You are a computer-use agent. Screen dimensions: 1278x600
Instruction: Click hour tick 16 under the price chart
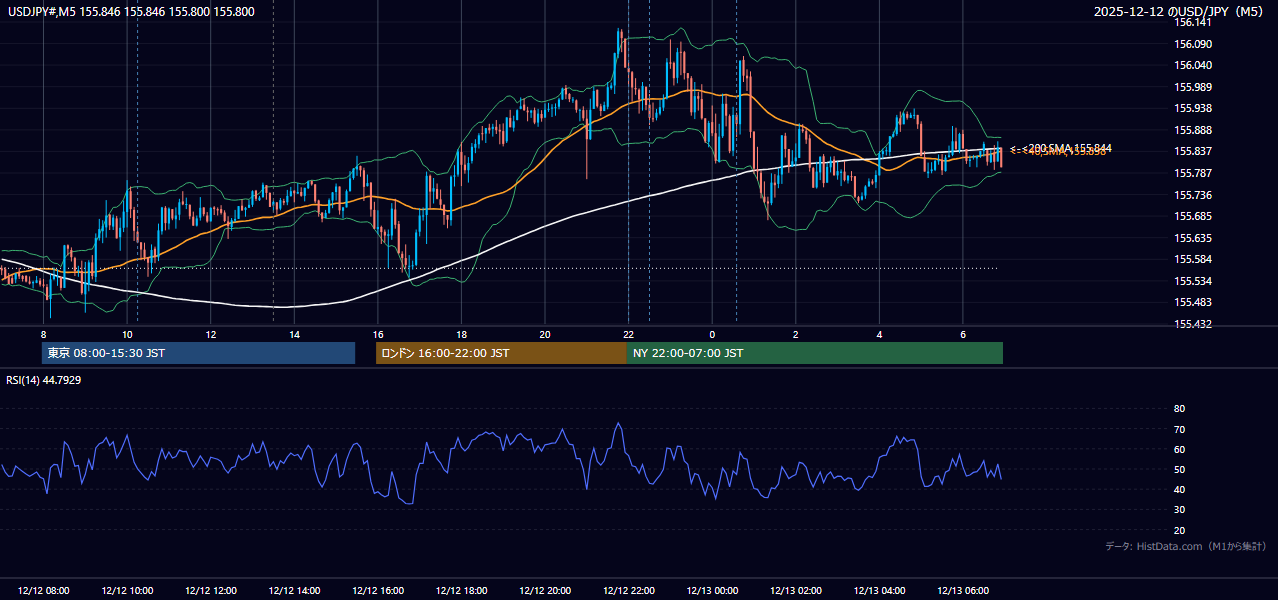378,334
